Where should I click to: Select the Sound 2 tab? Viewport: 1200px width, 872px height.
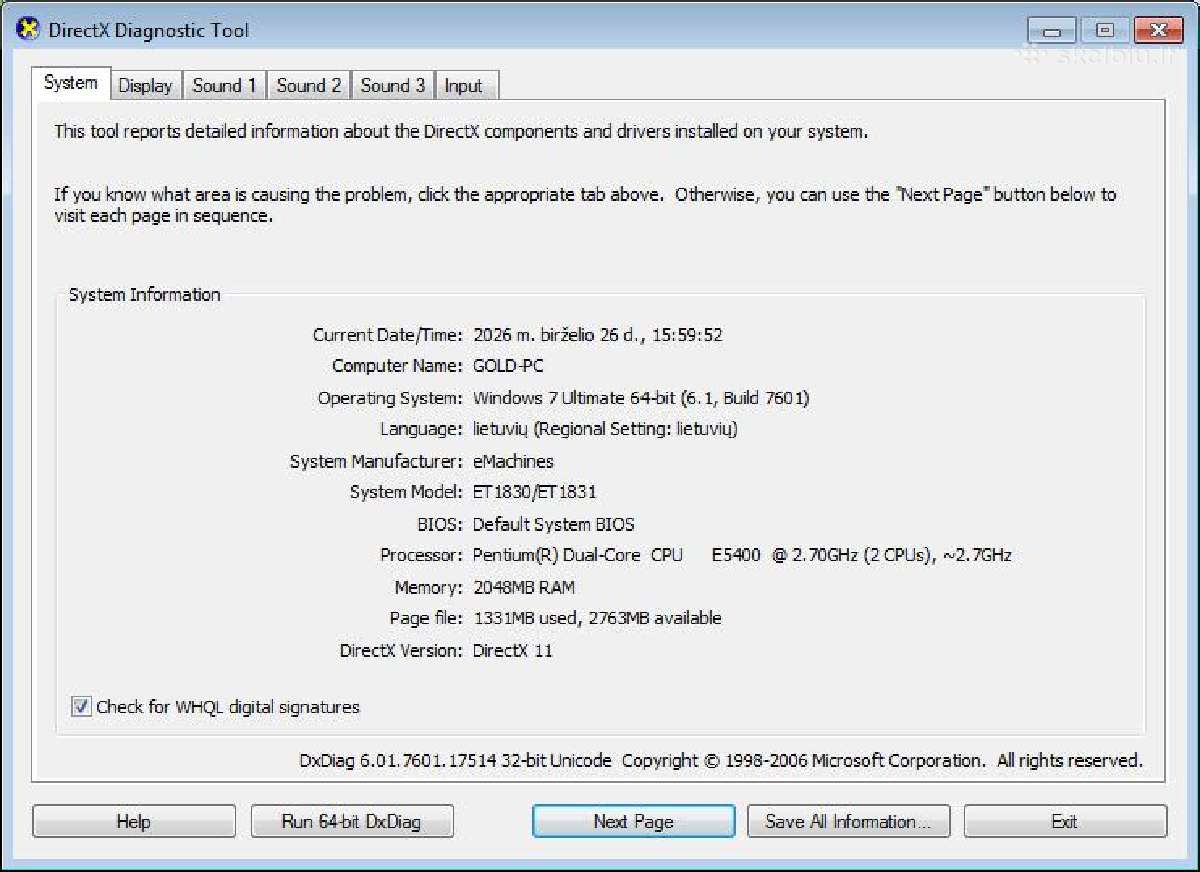(x=309, y=86)
